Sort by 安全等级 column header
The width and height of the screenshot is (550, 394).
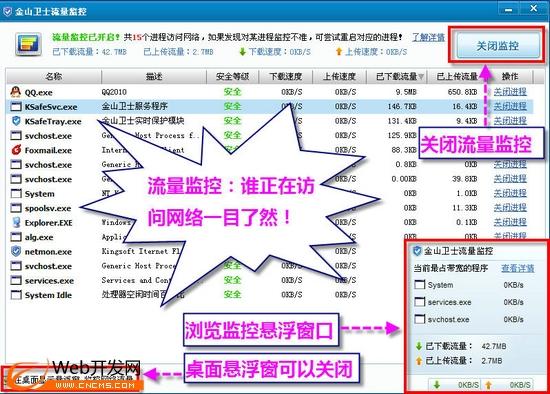tap(233, 76)
